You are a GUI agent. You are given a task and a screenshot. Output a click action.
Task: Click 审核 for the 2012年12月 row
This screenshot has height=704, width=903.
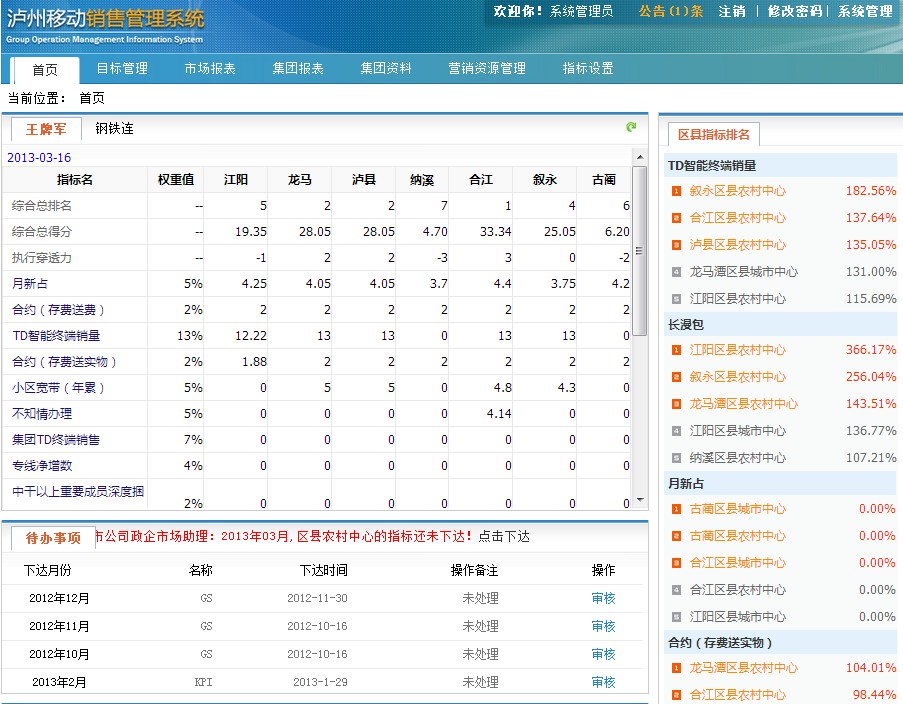[x=603, y=598]
